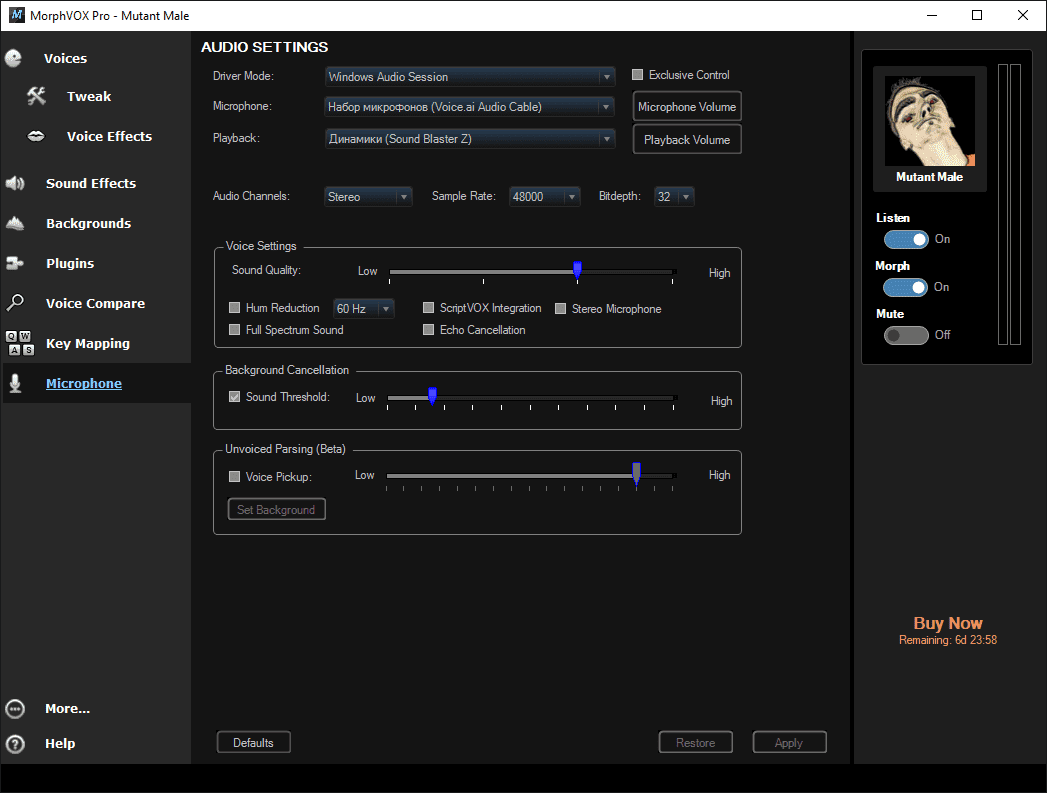The image size is (1047, 793).
Task: Click the Key Mapping QWAS keys icon
Action: click(x=19, y=343)
